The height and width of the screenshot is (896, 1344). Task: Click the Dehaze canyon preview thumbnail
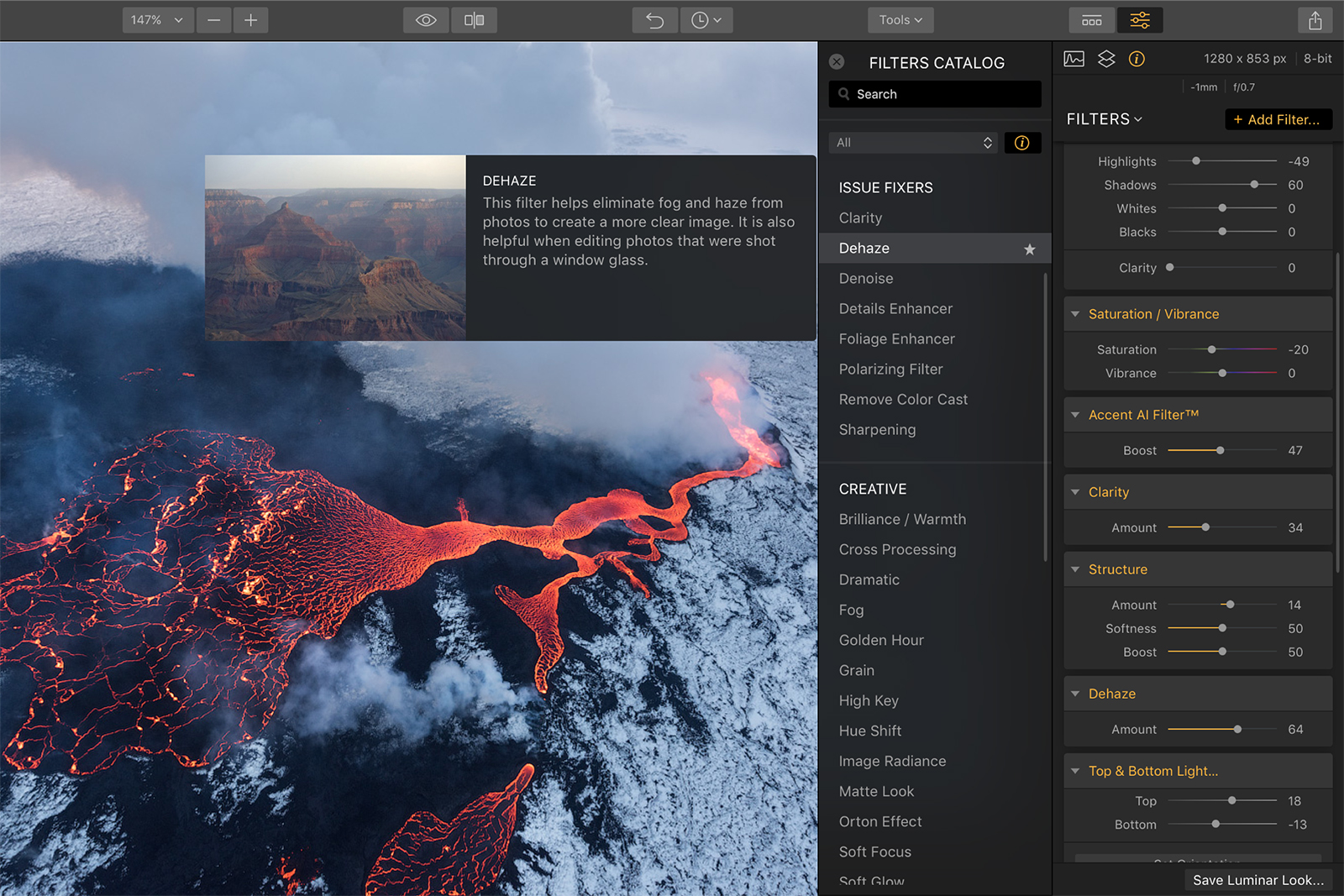tap(335, 248)
